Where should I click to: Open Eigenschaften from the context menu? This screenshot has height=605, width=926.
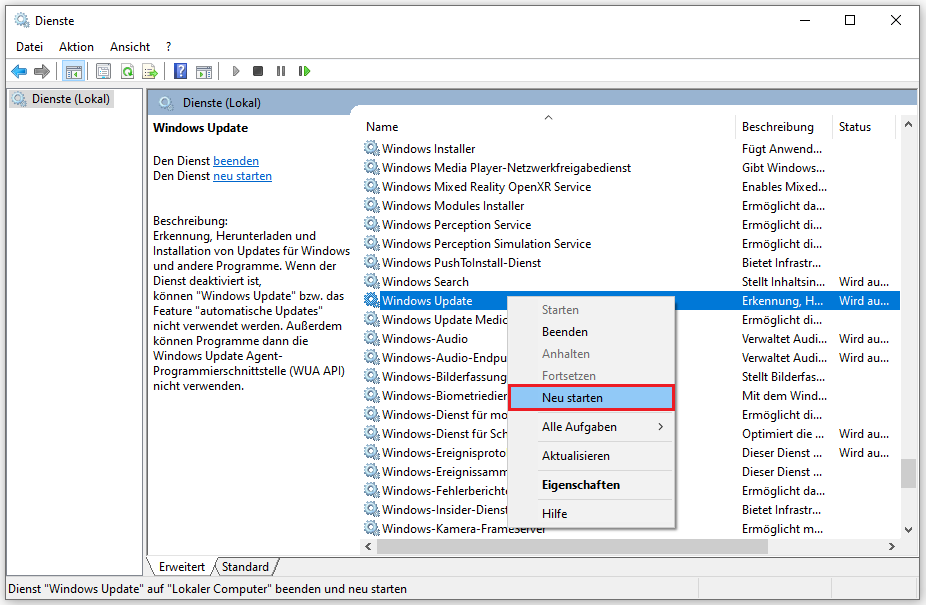(x=591, y=484)
